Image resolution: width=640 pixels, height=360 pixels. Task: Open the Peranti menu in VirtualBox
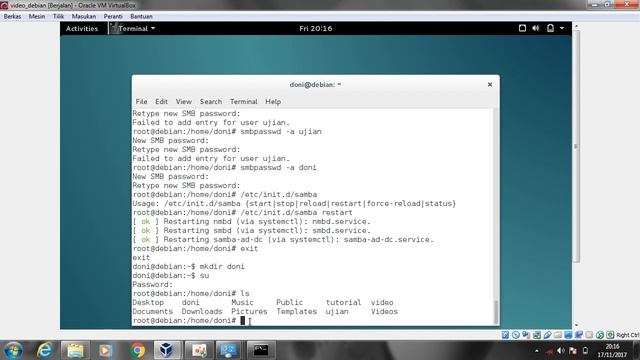(113, 16)
